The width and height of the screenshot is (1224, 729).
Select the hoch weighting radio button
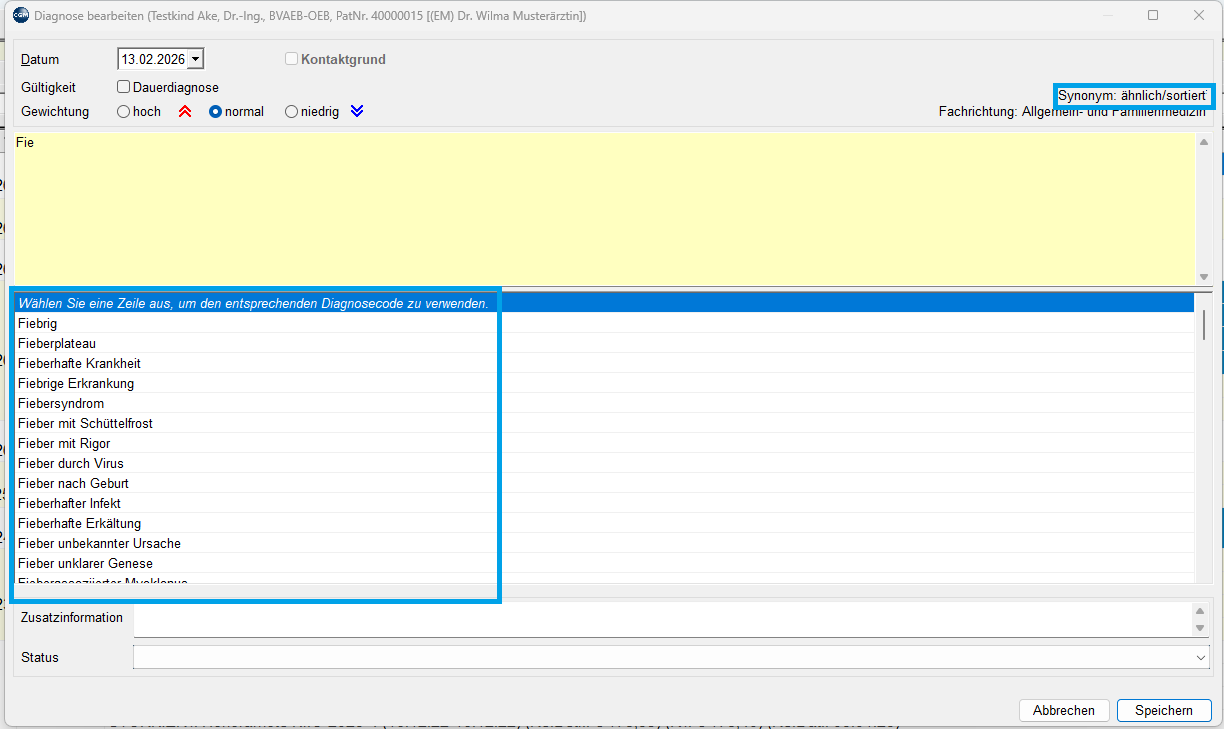[x=124, y=112]
